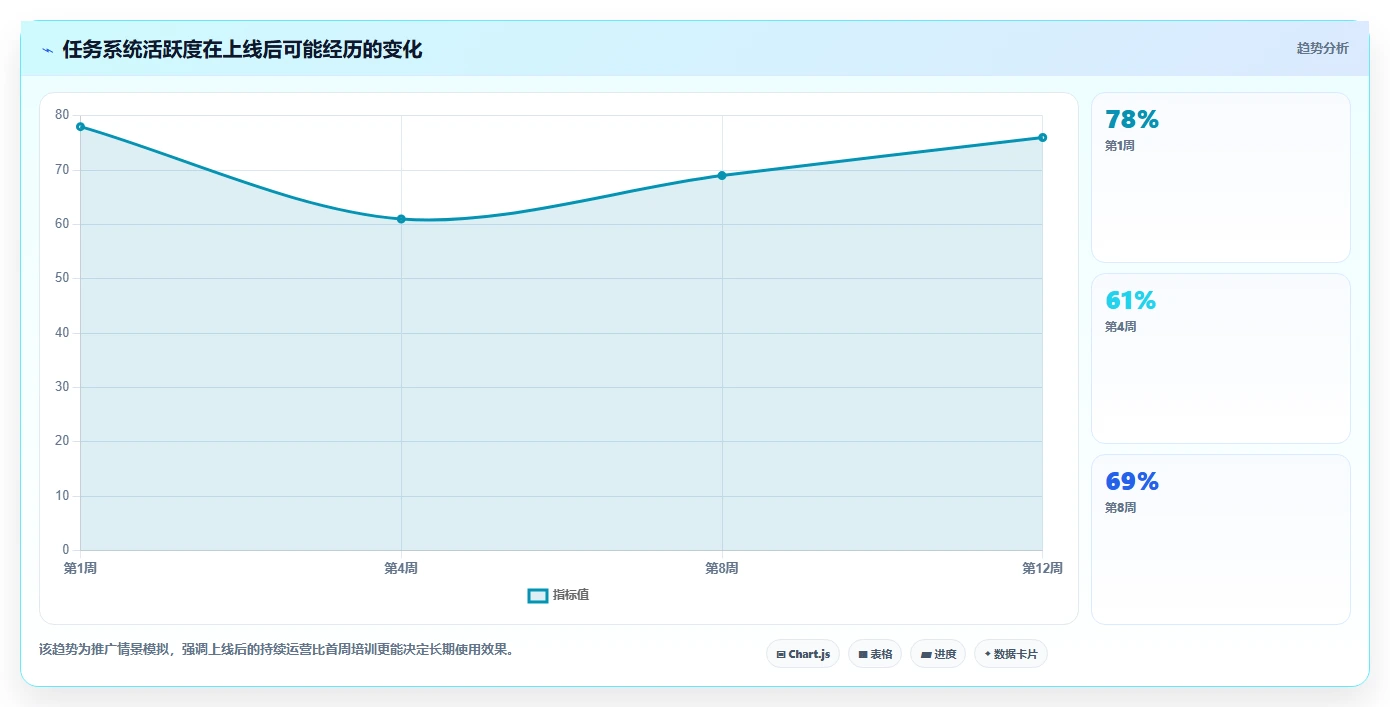Viewport: 1390px width, 707px height.
Task: Click the 第12周 x-axis label
Action: (1042, 569)
